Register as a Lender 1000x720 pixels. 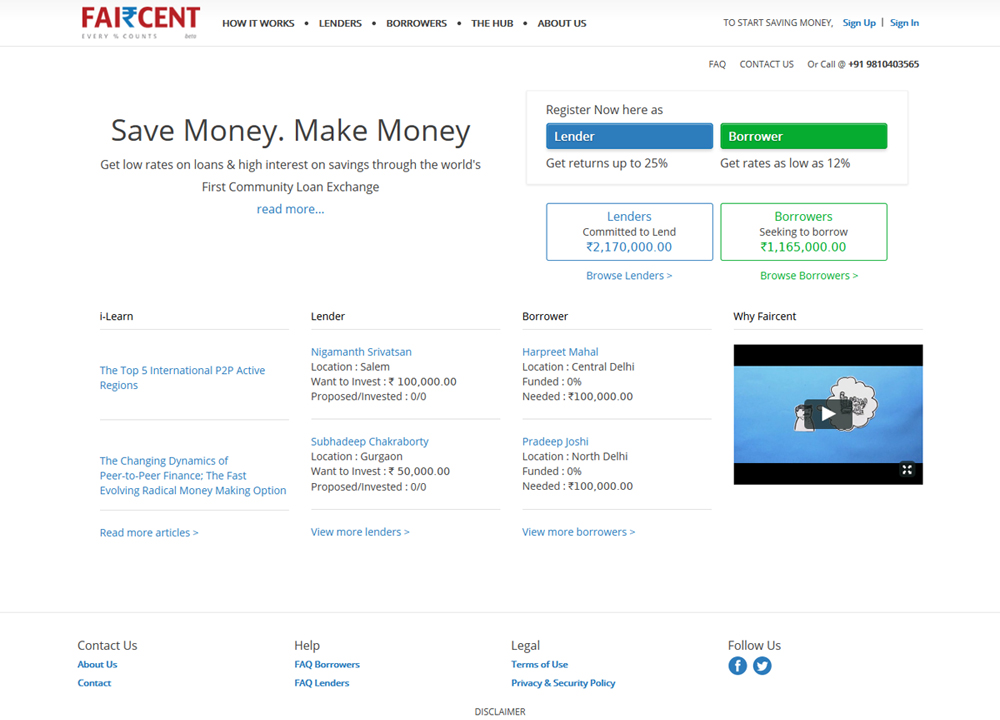[629, 136]
